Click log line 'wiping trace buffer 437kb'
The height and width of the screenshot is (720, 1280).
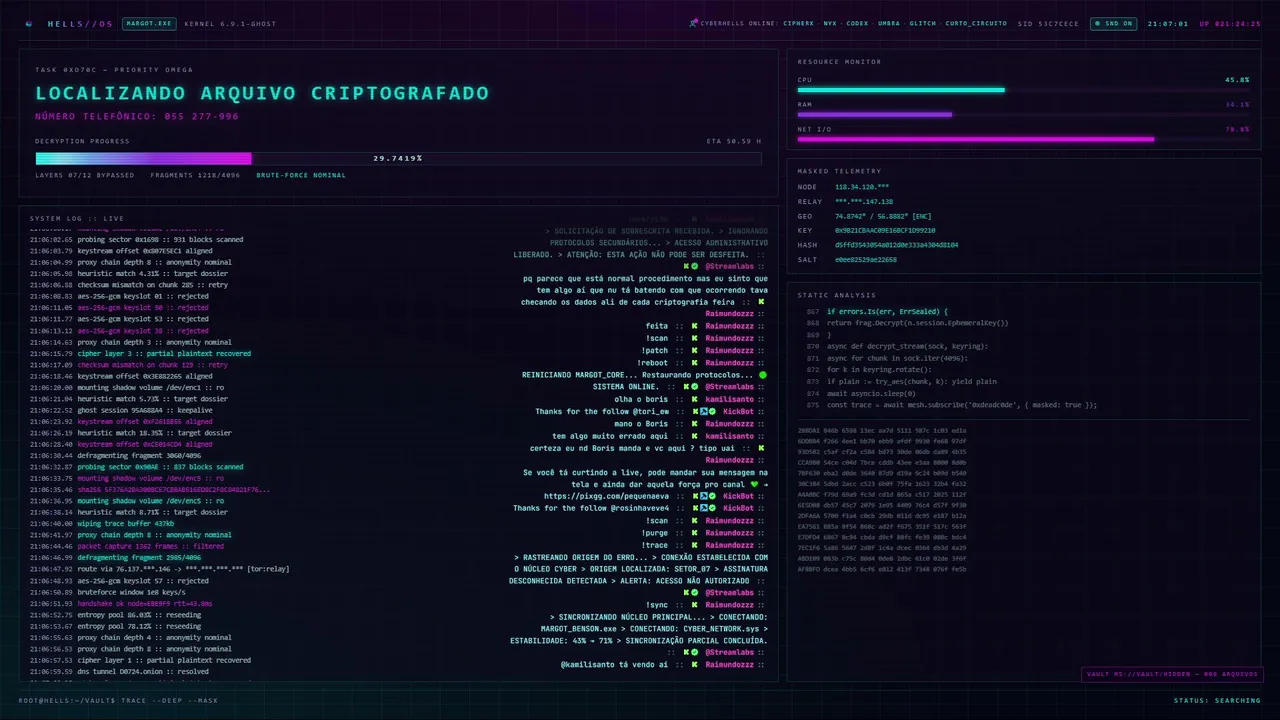(x=125, y=523)
